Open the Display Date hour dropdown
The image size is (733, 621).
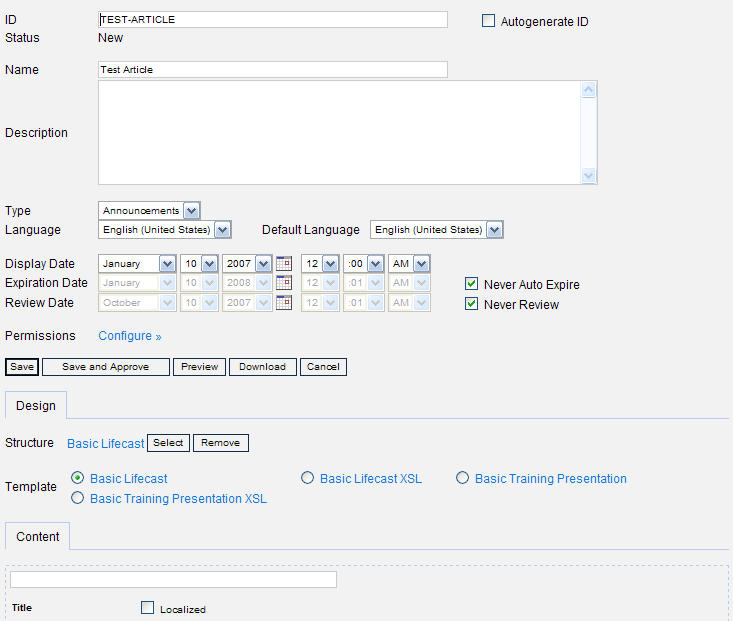coord(320,264)
